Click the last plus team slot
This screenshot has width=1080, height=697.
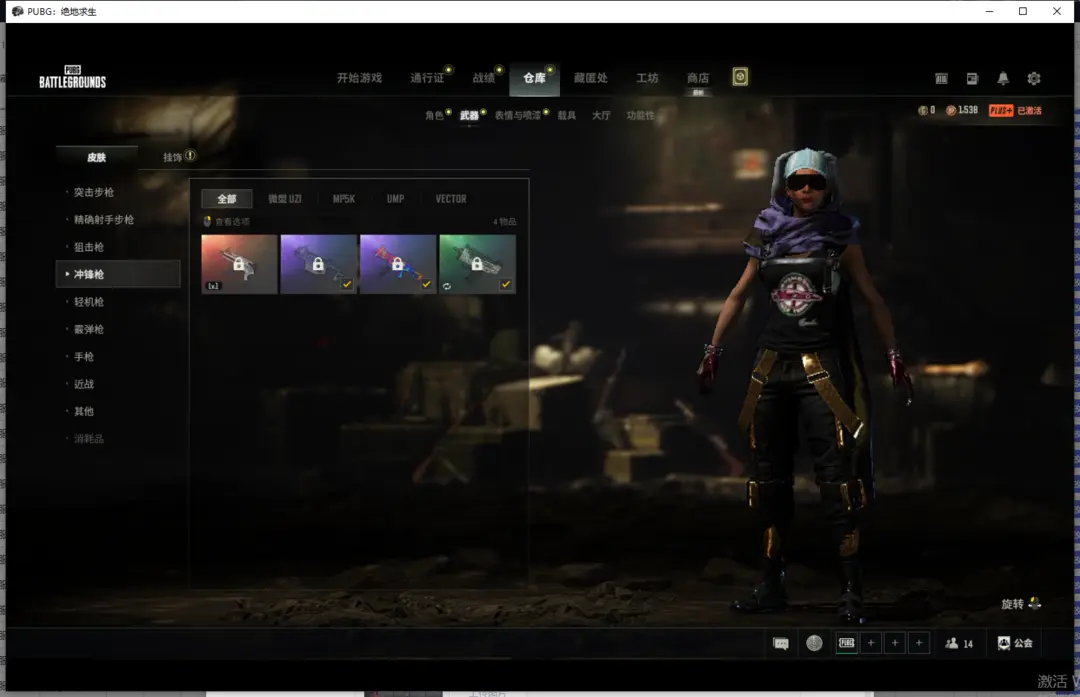click(x=919, y=643)
